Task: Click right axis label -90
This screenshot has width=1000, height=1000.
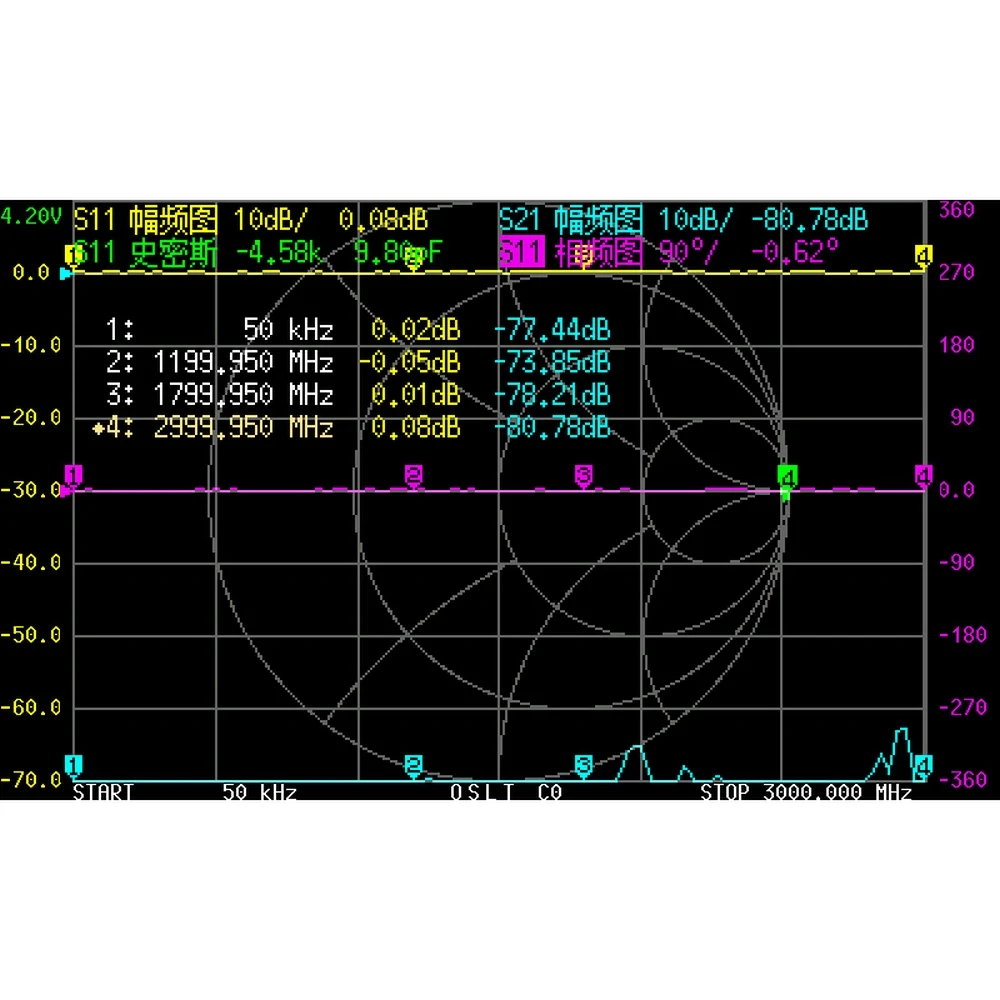Action: pos(957,563)
